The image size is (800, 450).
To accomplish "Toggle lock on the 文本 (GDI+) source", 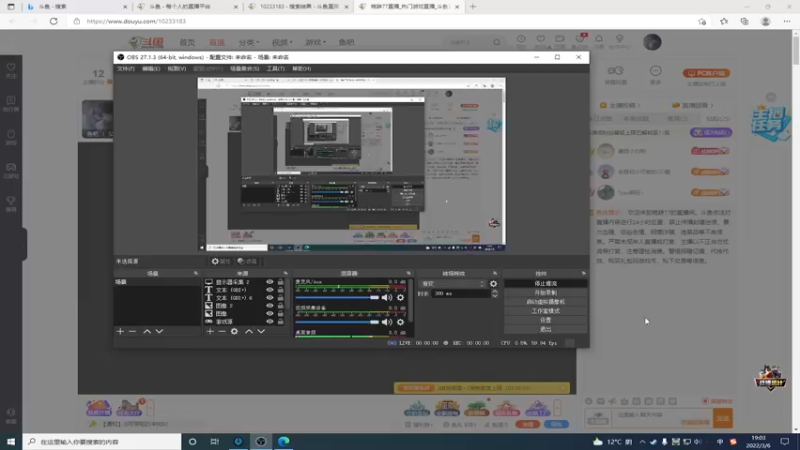I will [x=281, y=290].
